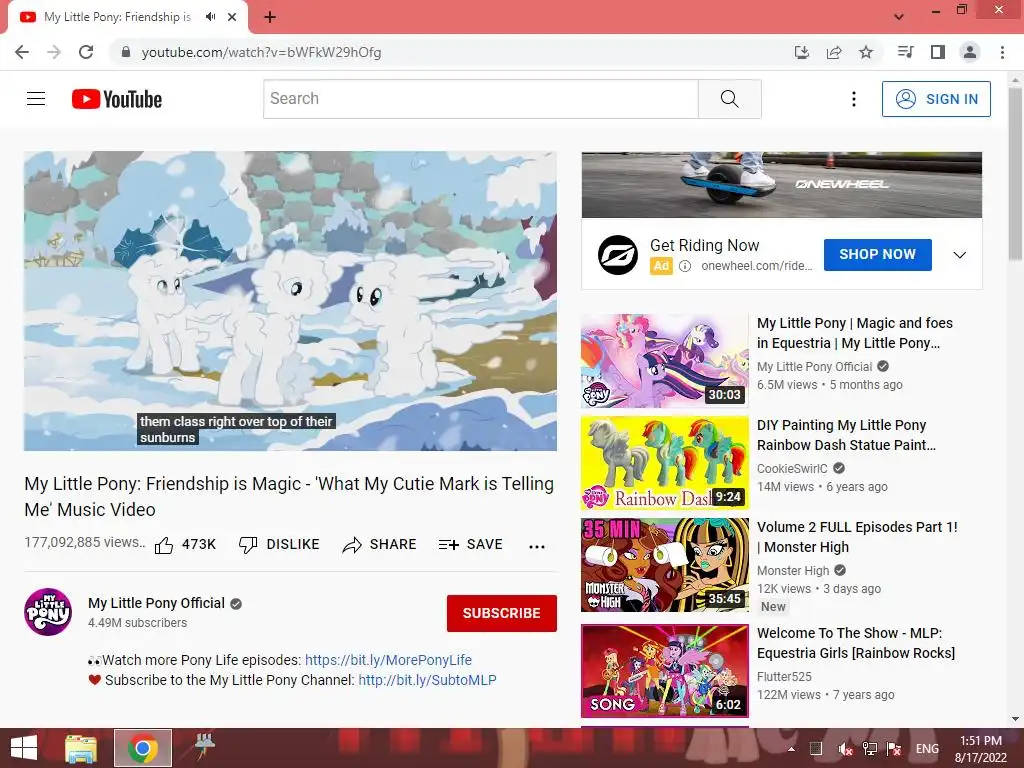Open DIY Painting Rainbow Dash video title
Image resolution: width=1024 pixels, height=768 pixels.
coord(846,435)
